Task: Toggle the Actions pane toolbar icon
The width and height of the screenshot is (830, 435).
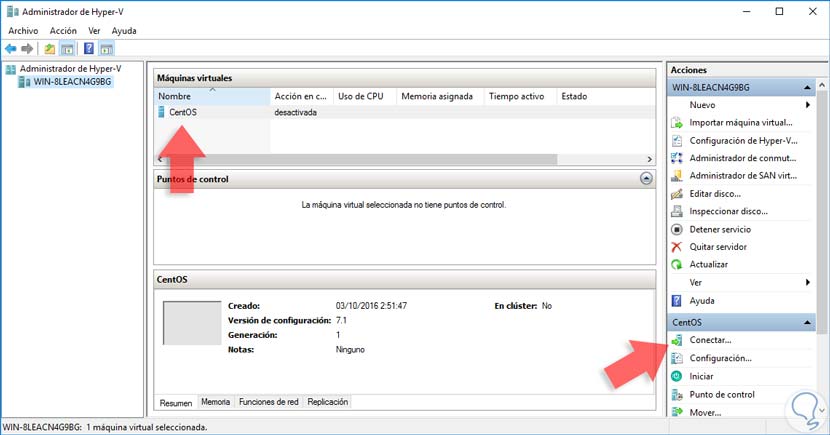Action: [x=106, y=49]
